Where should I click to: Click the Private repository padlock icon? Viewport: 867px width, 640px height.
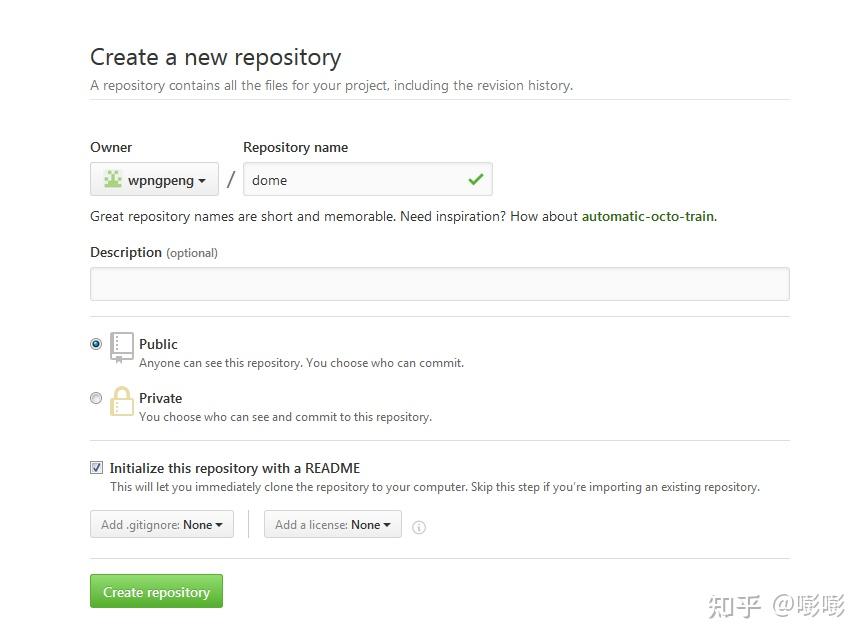click(121, 400)
